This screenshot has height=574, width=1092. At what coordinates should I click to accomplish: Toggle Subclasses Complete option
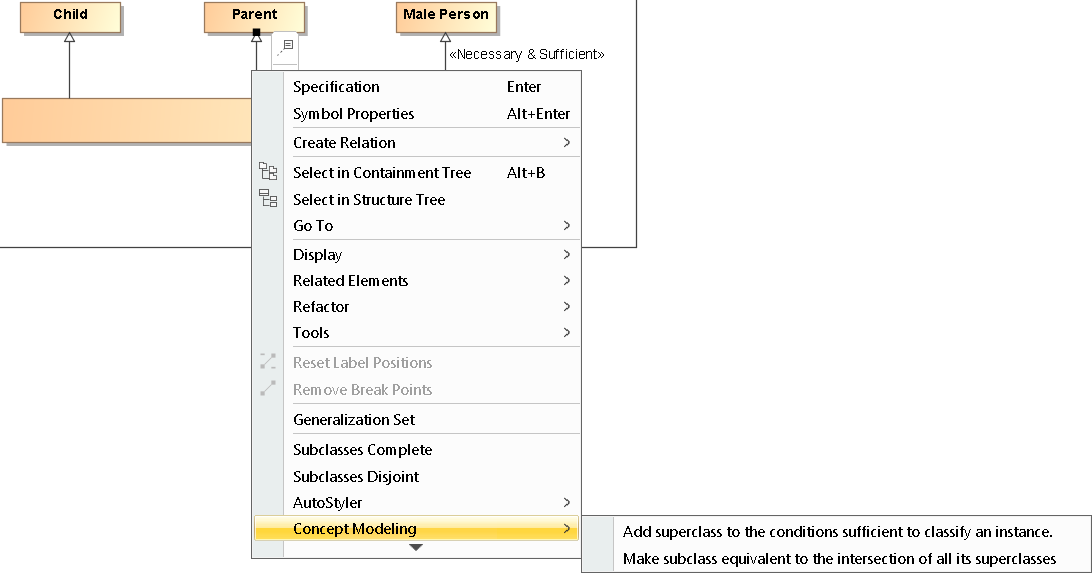[x=362, y=450]
